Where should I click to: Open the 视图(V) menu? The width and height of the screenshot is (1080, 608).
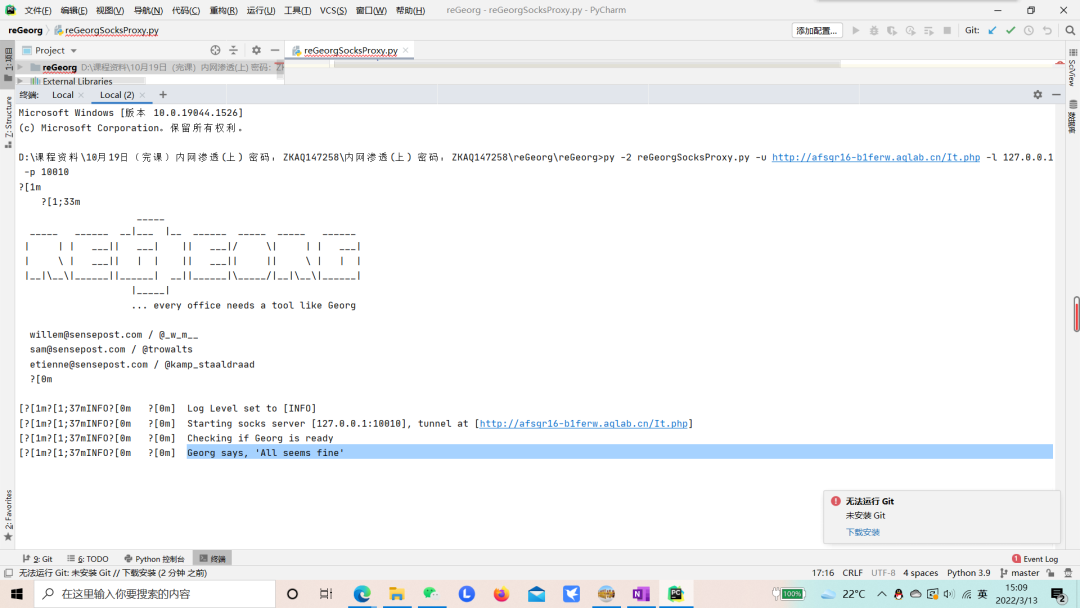tap(110, 10)
